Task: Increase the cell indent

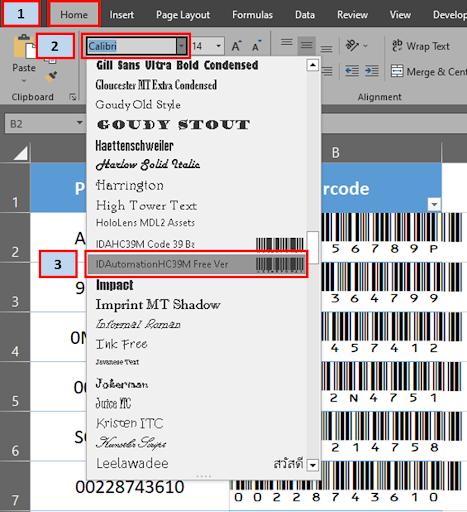Action: click(x=372, y=71)
